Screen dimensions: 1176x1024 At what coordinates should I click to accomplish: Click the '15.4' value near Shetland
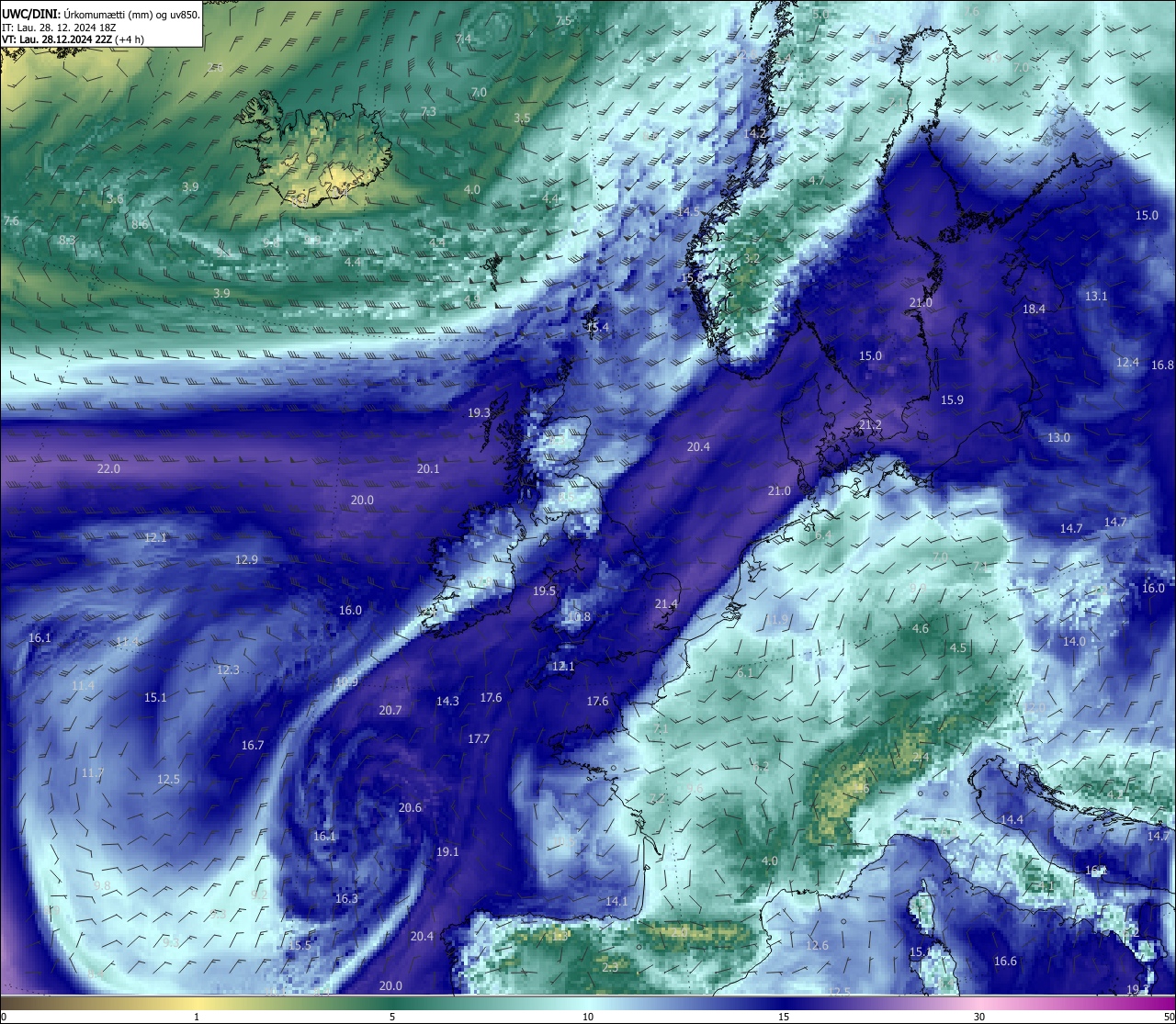coord(597,327)
